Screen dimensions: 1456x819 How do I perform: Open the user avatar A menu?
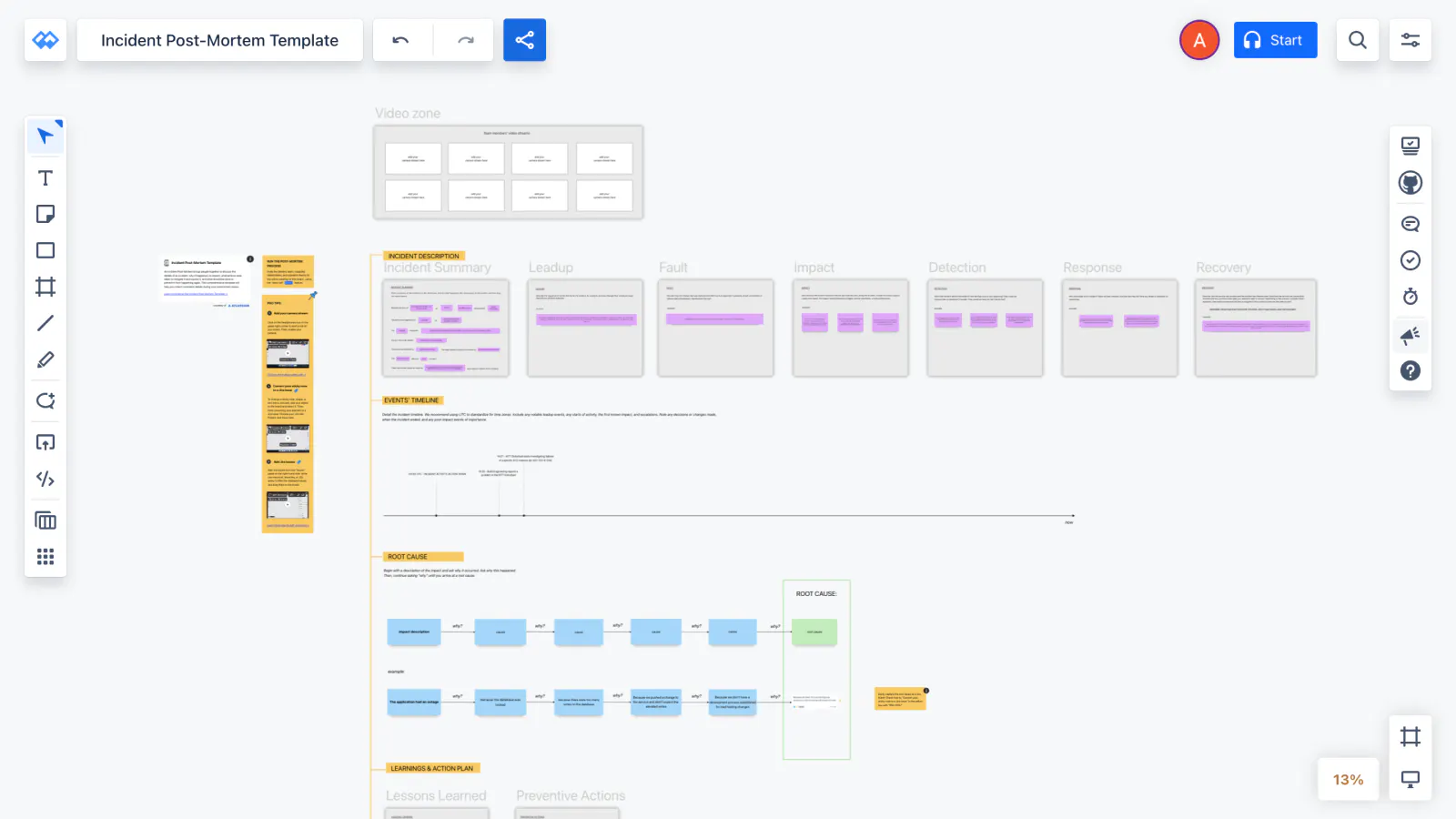[x=1199, y=40]
